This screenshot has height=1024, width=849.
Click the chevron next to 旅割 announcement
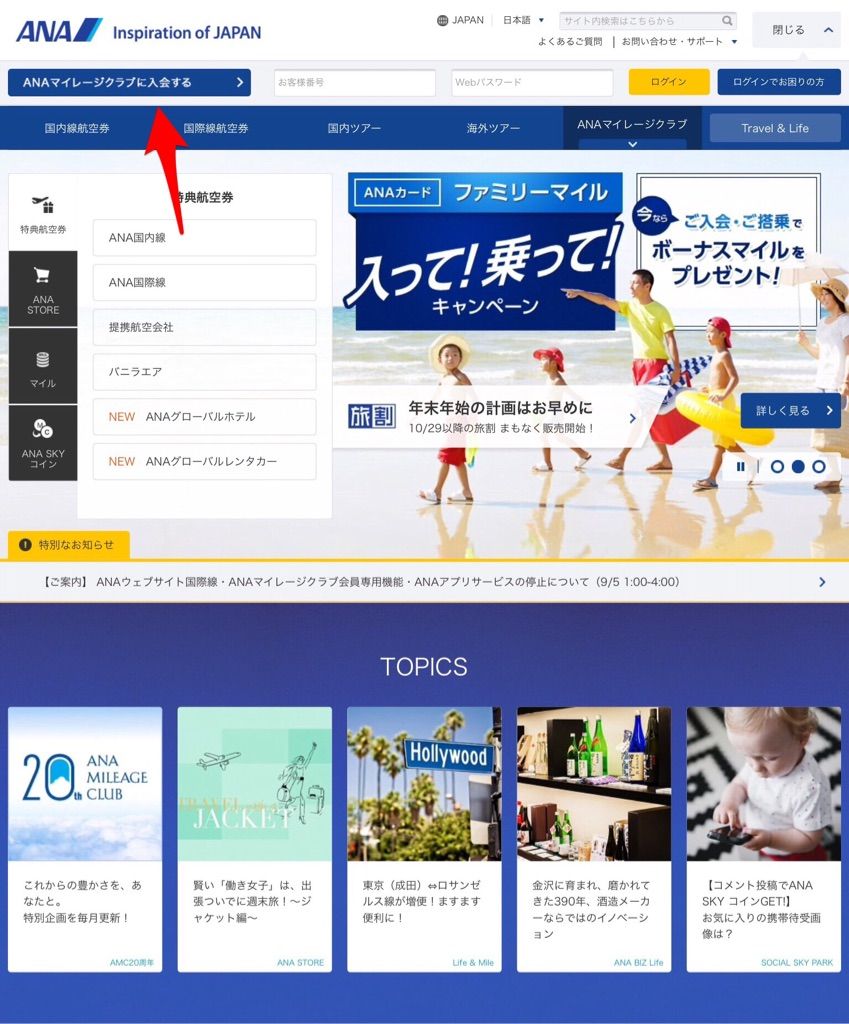632,418
